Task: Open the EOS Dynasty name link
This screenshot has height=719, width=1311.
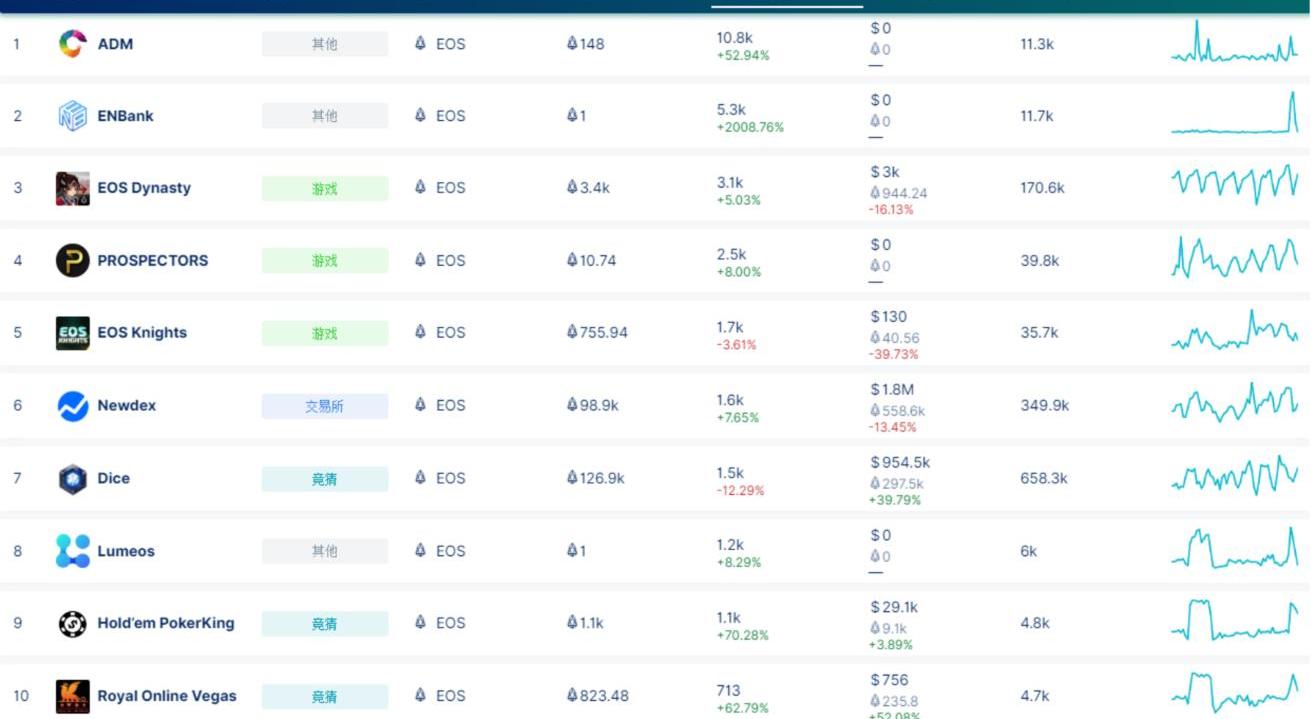Action: click(144, 188)
